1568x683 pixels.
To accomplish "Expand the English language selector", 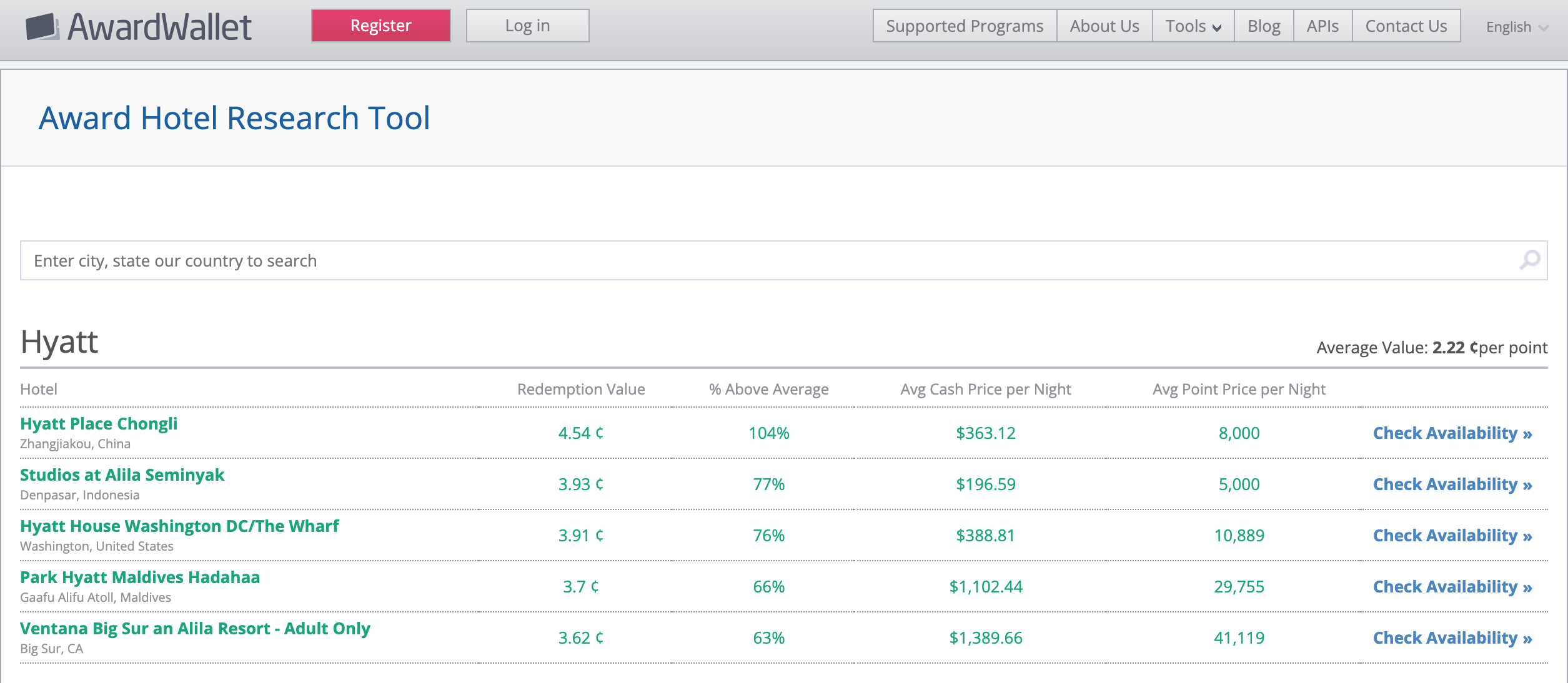I will 1516,27.
